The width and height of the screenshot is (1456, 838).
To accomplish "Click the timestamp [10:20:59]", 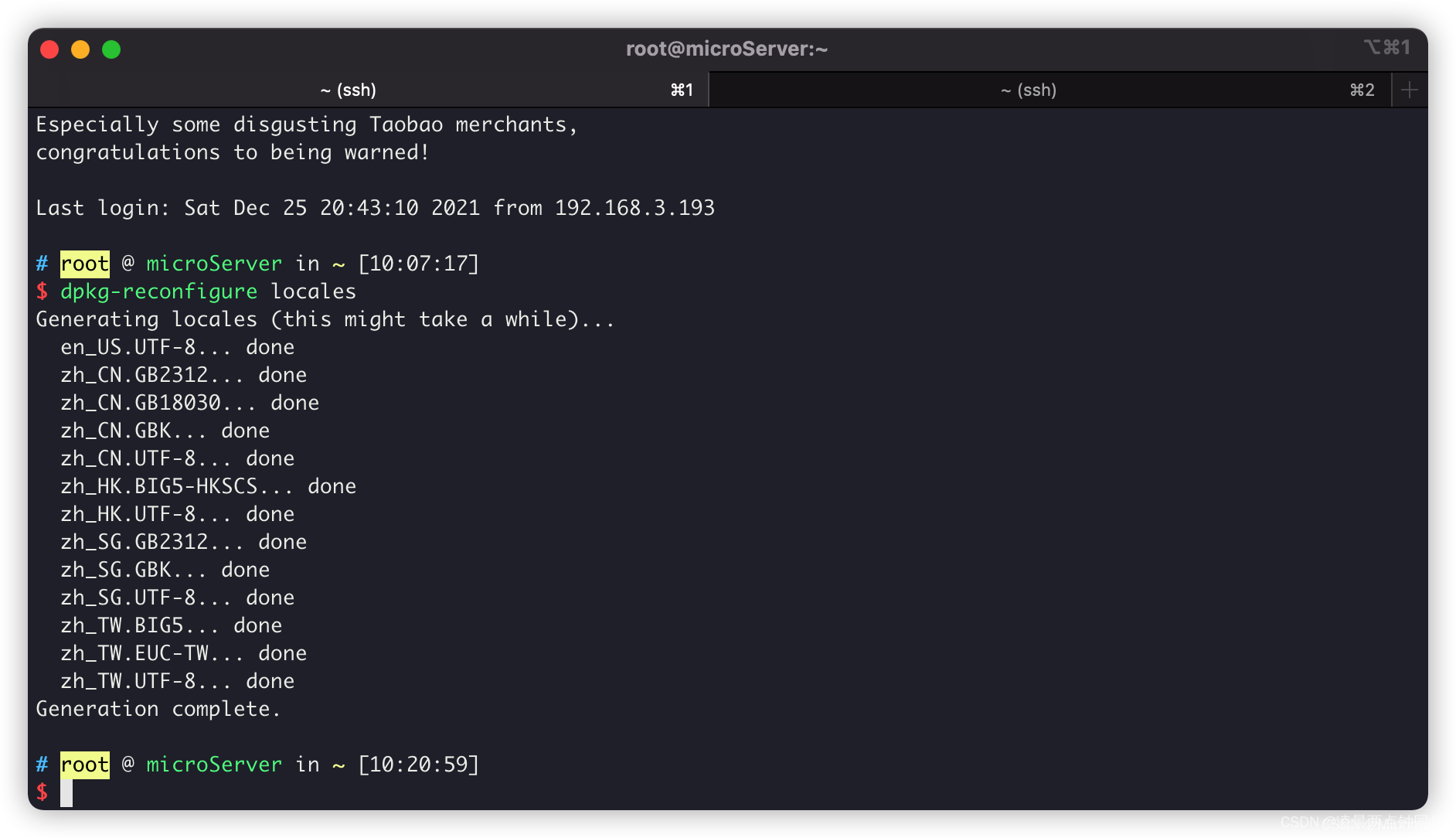I will tap(419, 765).
